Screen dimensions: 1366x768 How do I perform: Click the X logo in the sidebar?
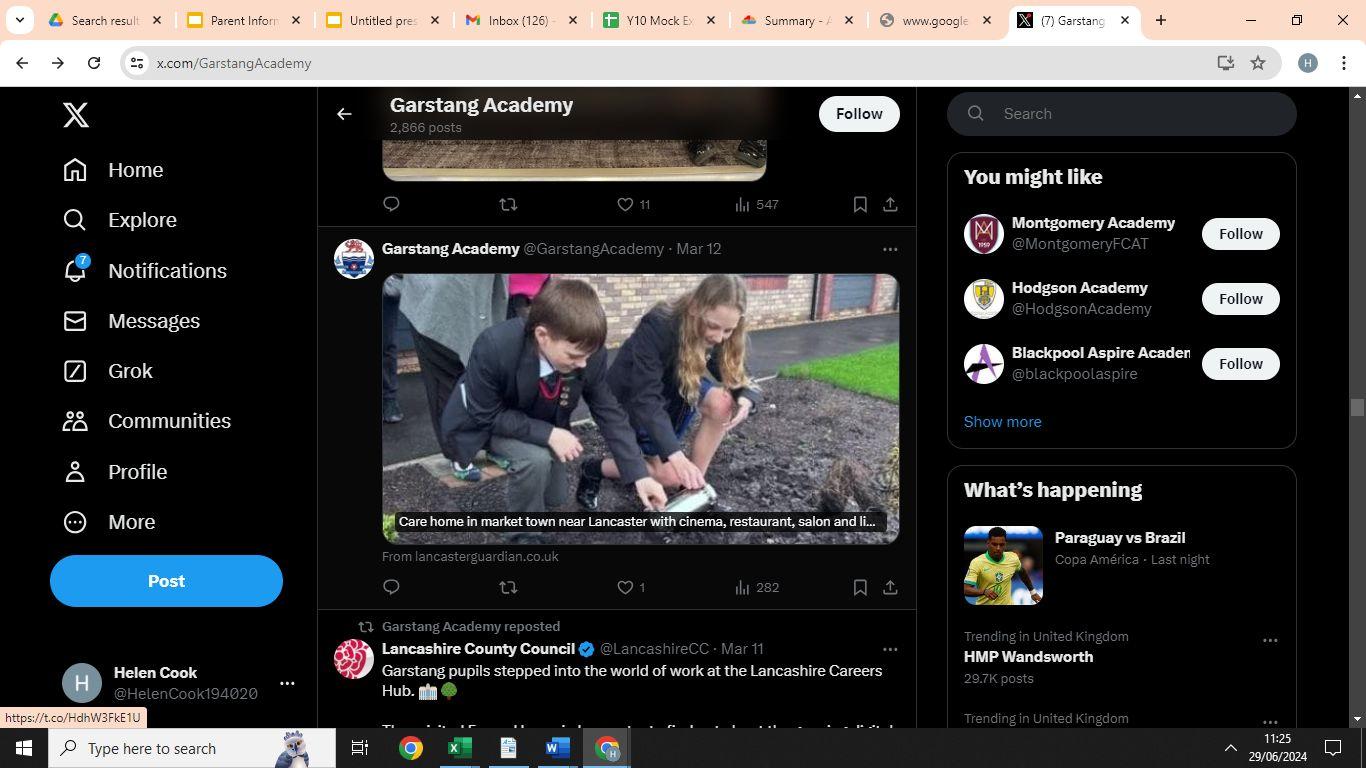[x=76, y=115]
